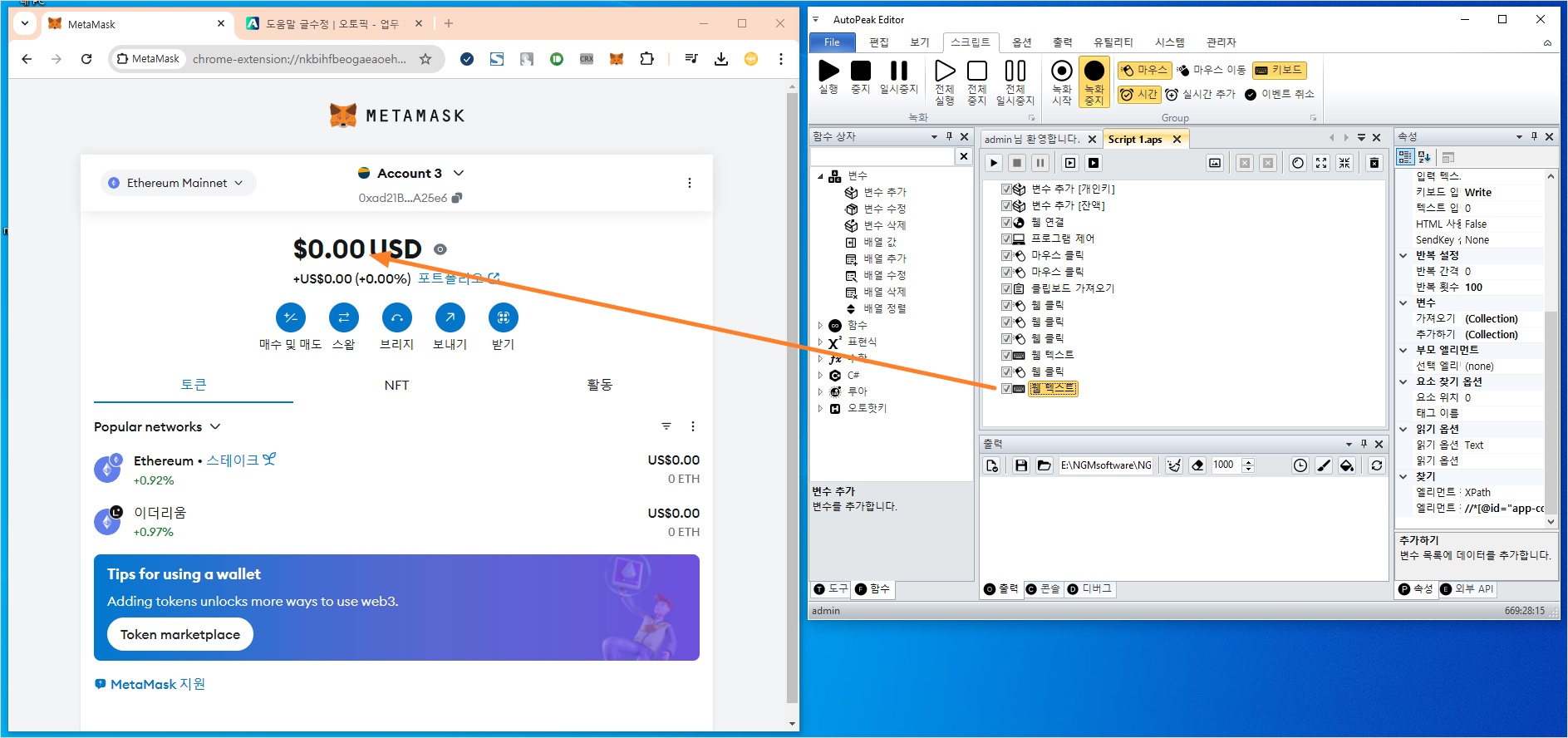
Task: Click the expand-all arrows icon in script toolbar
Action: coord(1321,163)
